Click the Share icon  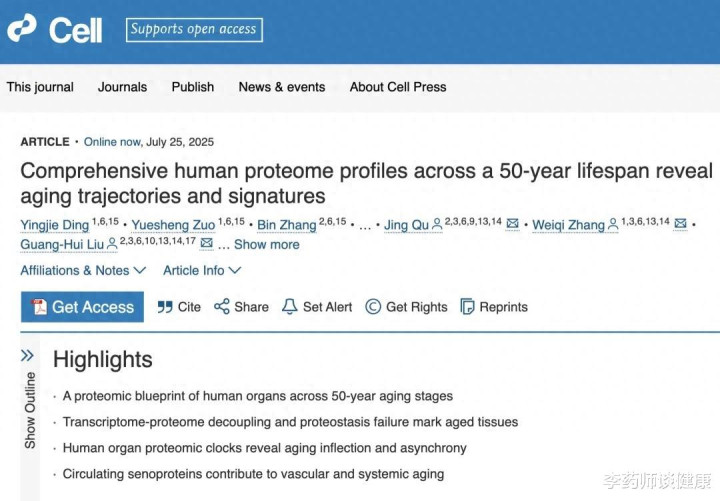pos(222,307)
